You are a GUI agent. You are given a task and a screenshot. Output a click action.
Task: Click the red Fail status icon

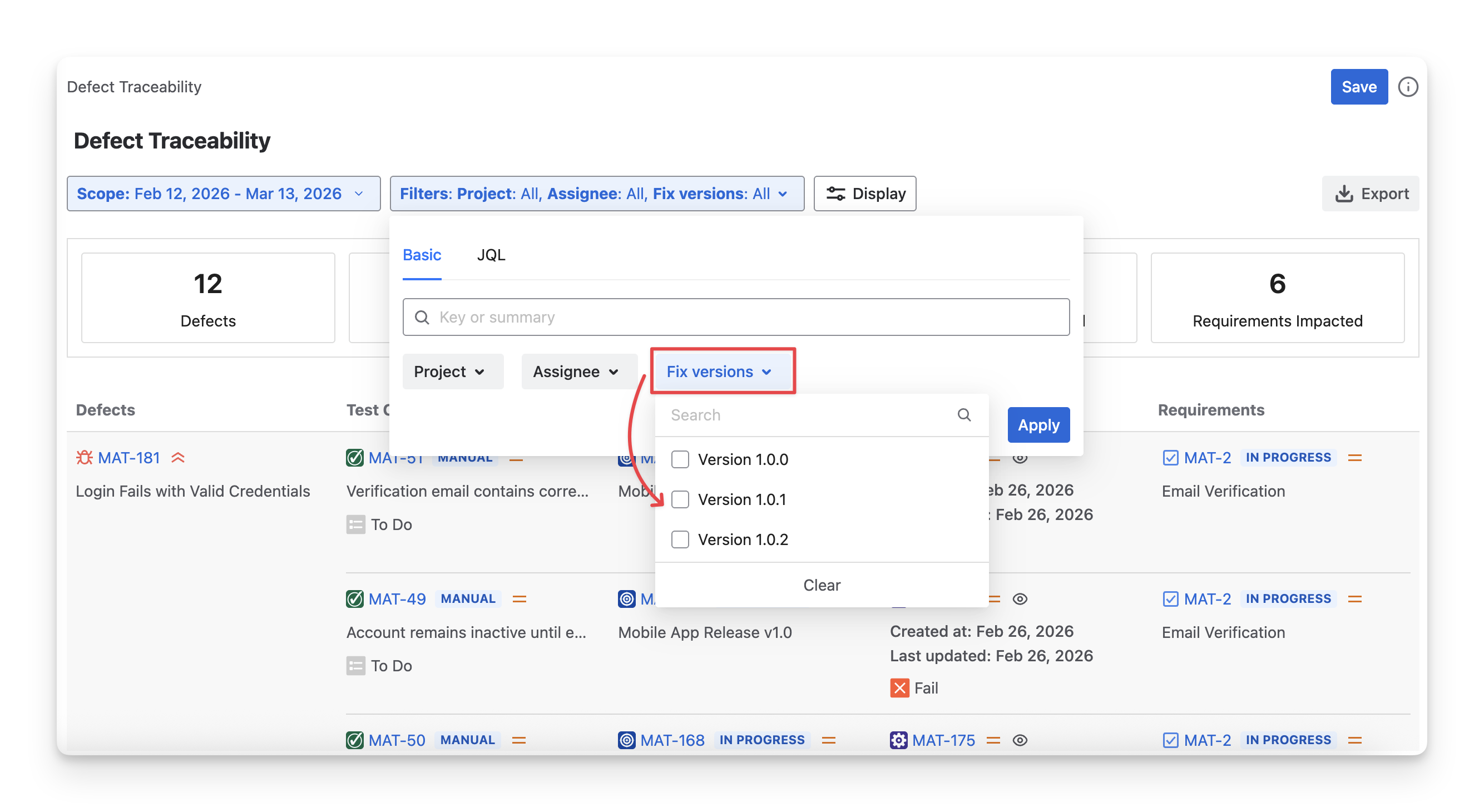coord(899,687)
